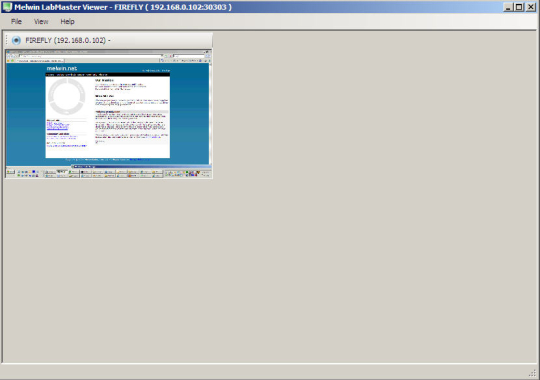Image resolution: width=540 pixels, height=380 pixels.
Task: Click the Start button in remote screen thumbnail
Action: coord(11,172)
